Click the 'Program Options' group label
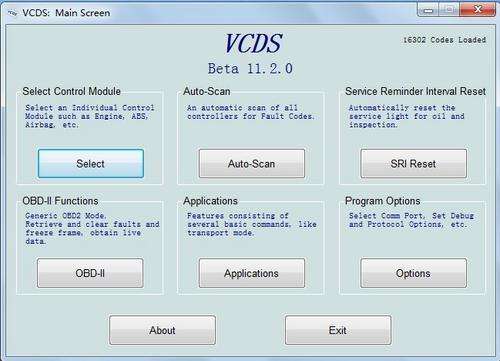 (x=383, y=201)
